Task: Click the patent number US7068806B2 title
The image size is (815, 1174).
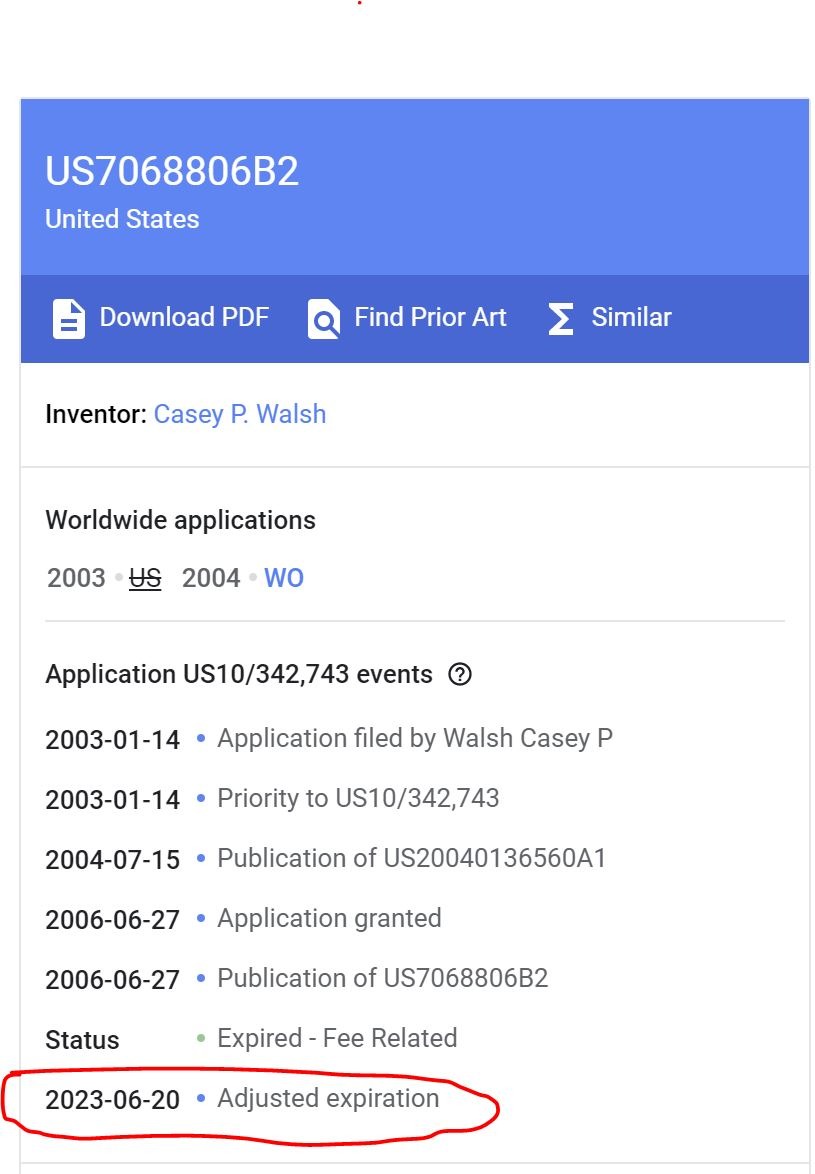Action: click(172, 171)
